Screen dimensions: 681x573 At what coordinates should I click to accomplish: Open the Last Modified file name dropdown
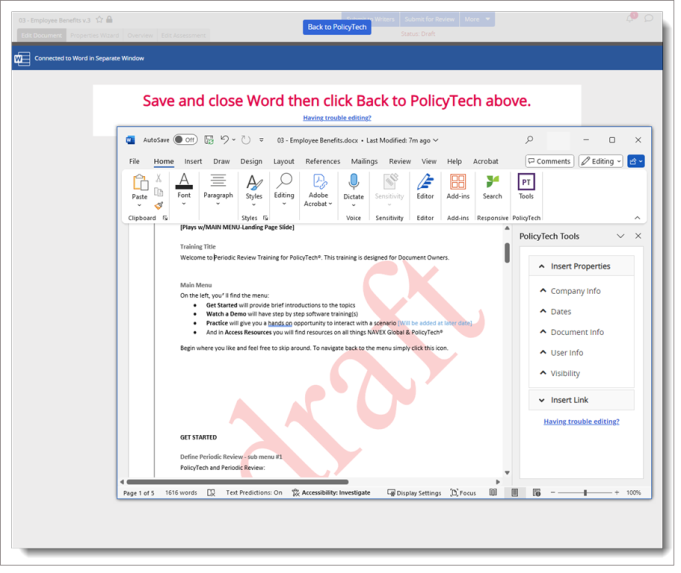(436, 140)
